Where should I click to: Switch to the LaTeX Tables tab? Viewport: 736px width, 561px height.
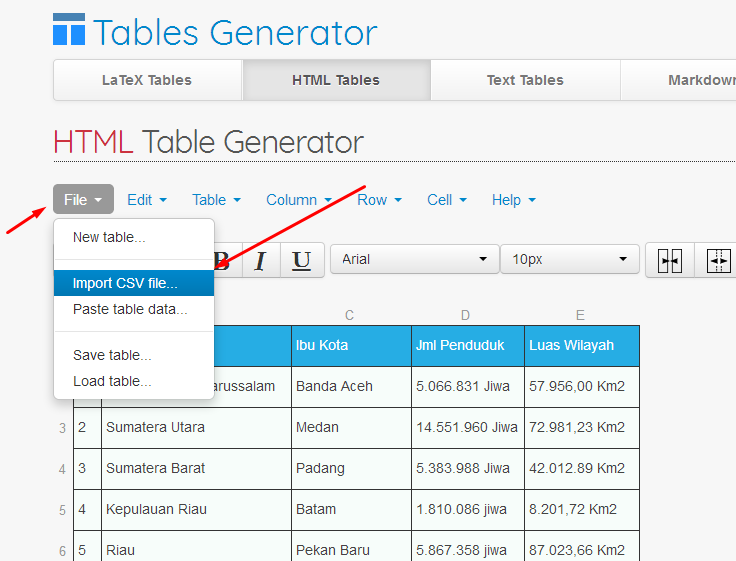[147, 80]
